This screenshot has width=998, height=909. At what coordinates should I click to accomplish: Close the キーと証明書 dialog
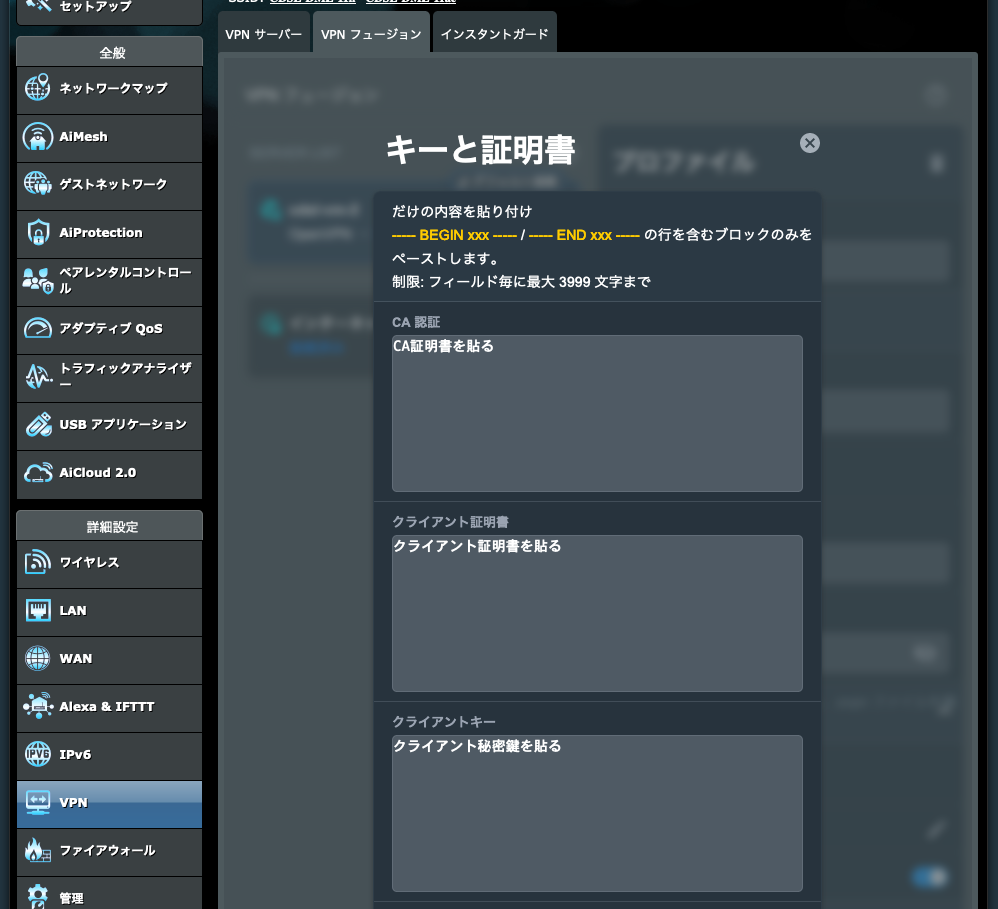(x=809, y=143)
